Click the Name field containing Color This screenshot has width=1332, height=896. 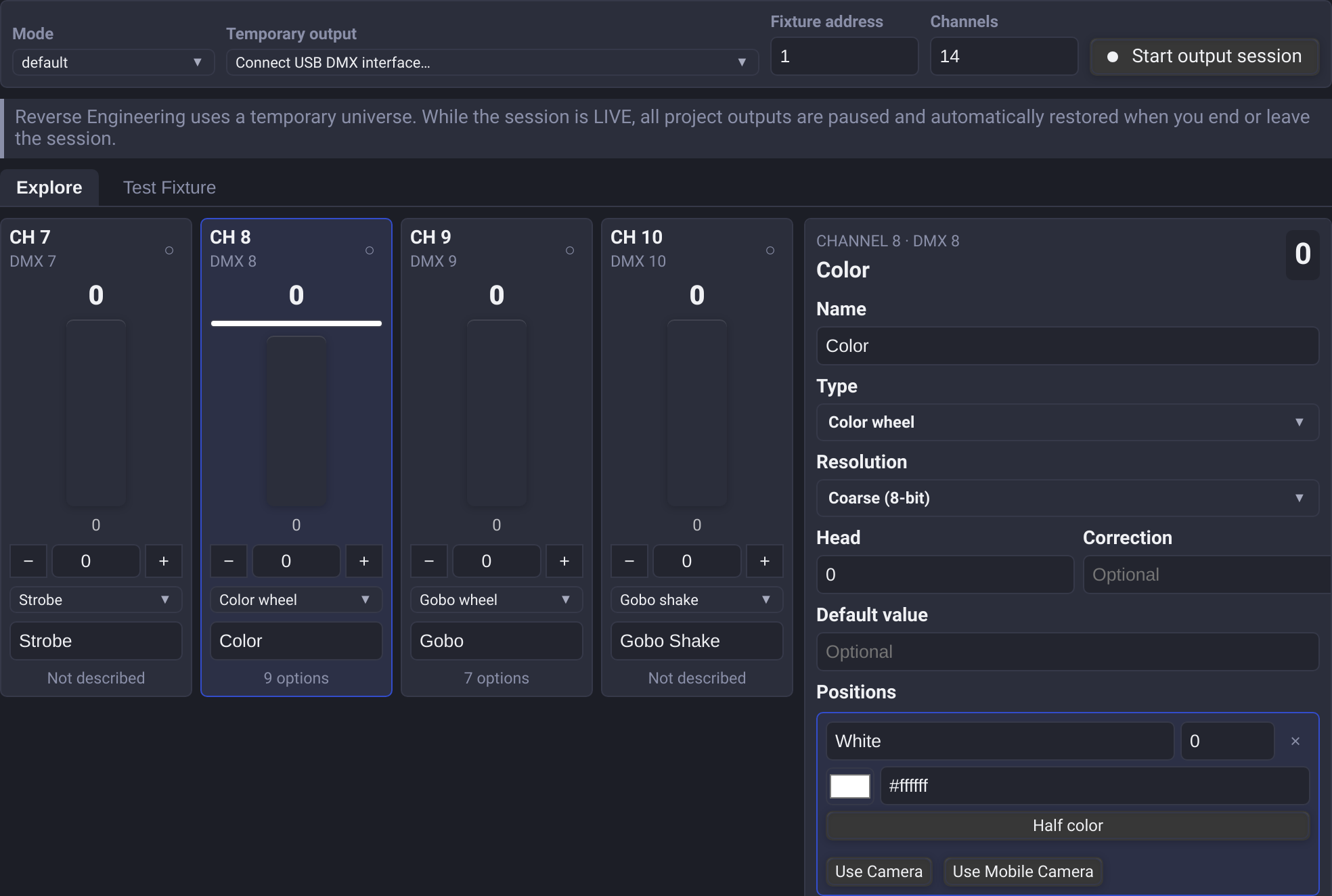click(x=1067, y=346)
